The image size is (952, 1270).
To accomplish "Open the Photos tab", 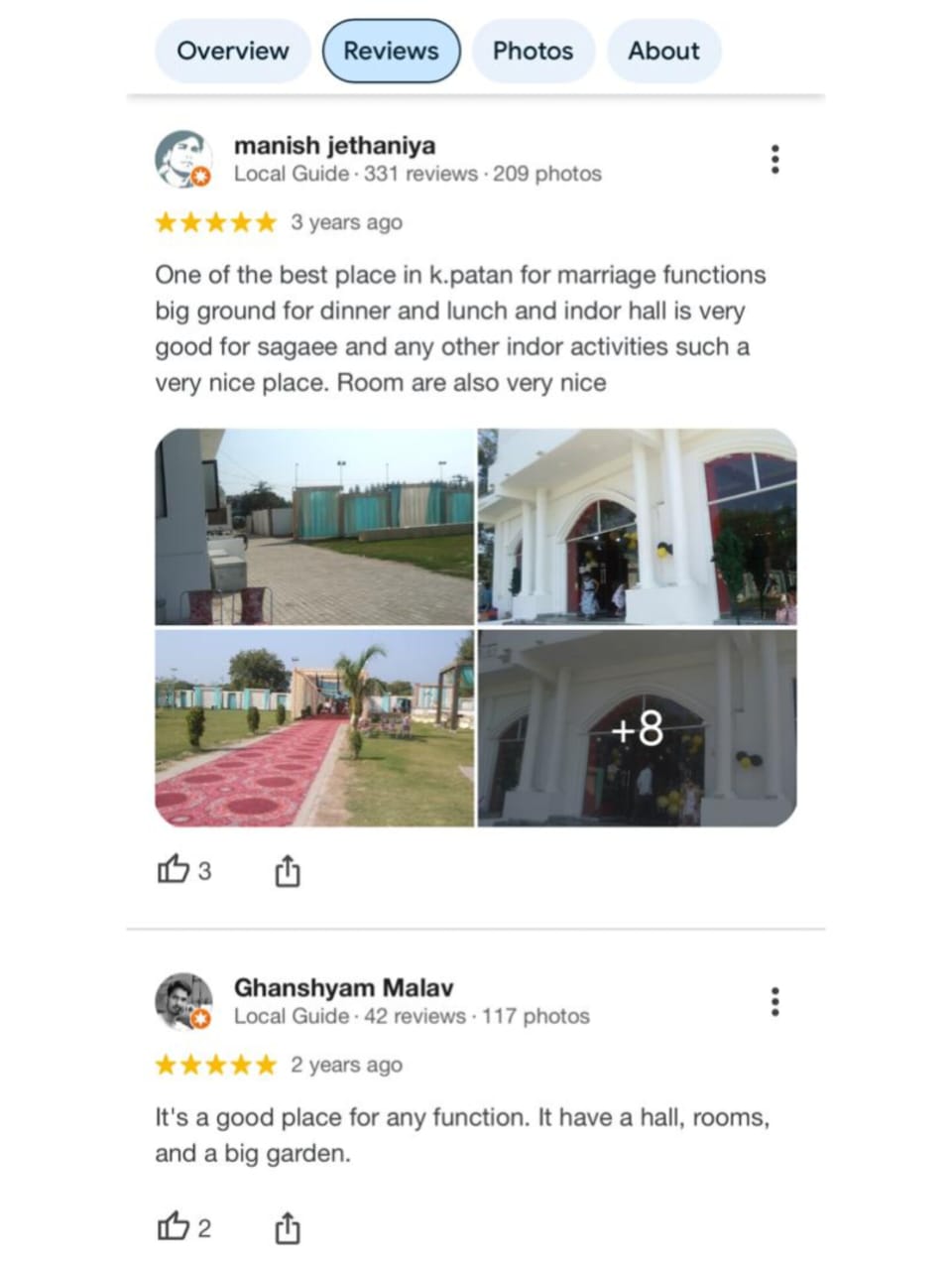I will tap(533, 51).
